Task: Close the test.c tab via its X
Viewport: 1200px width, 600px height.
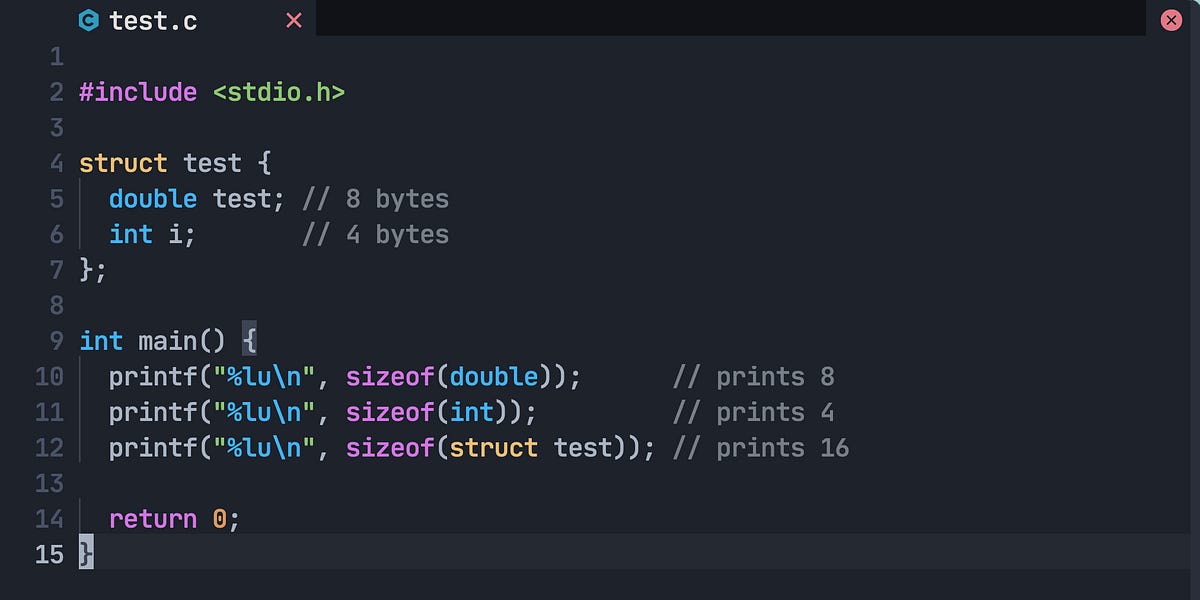Action: 293,20
